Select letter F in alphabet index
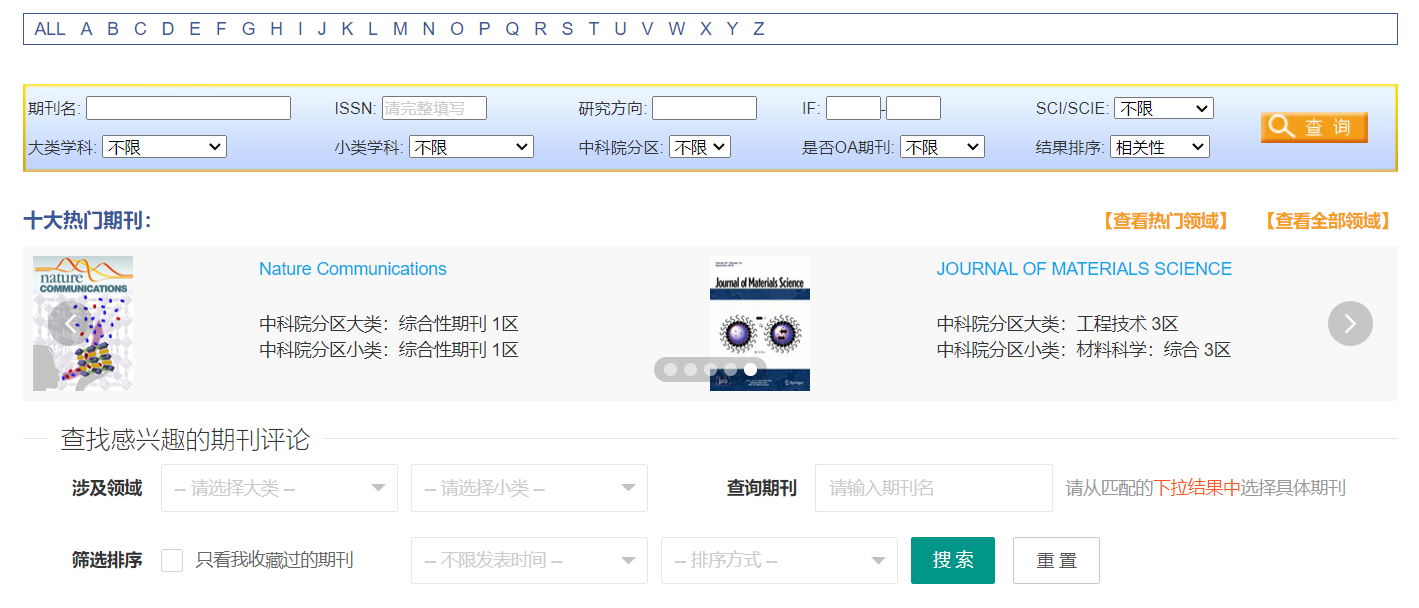The width and height of the screenshot is (1419, 608). tap(221, 29)
